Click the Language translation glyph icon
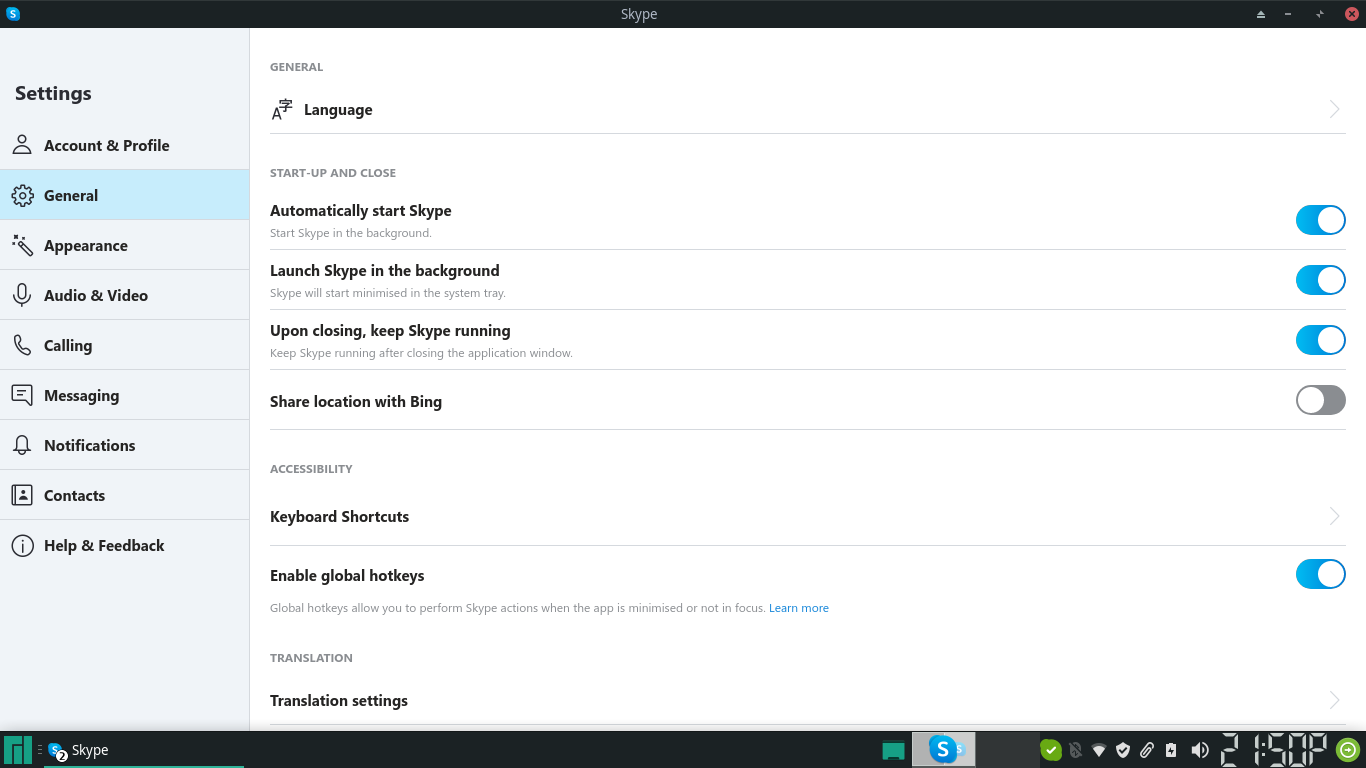This screenshot has width=1366, height=768. [282, 110]
